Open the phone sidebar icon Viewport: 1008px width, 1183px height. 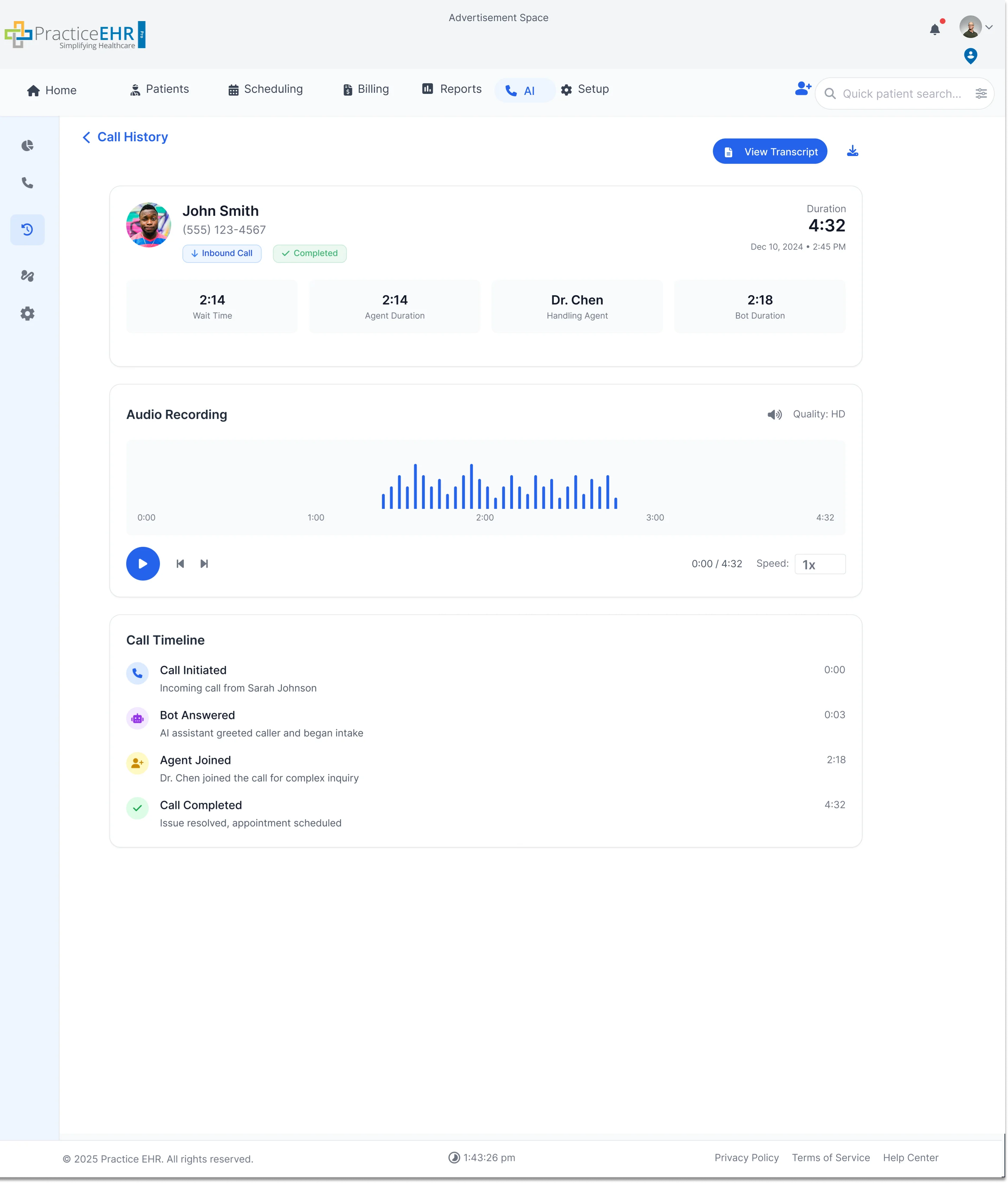[27, 183]
